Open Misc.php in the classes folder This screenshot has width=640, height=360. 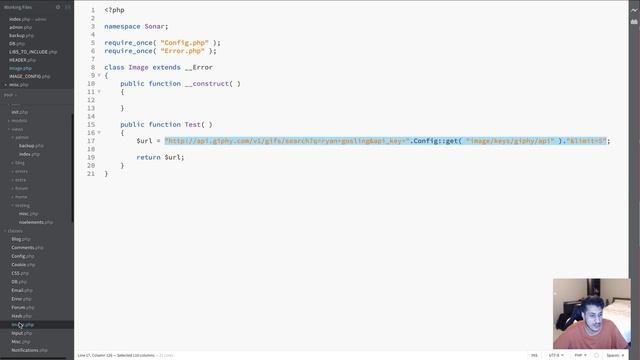coord(21,342)
